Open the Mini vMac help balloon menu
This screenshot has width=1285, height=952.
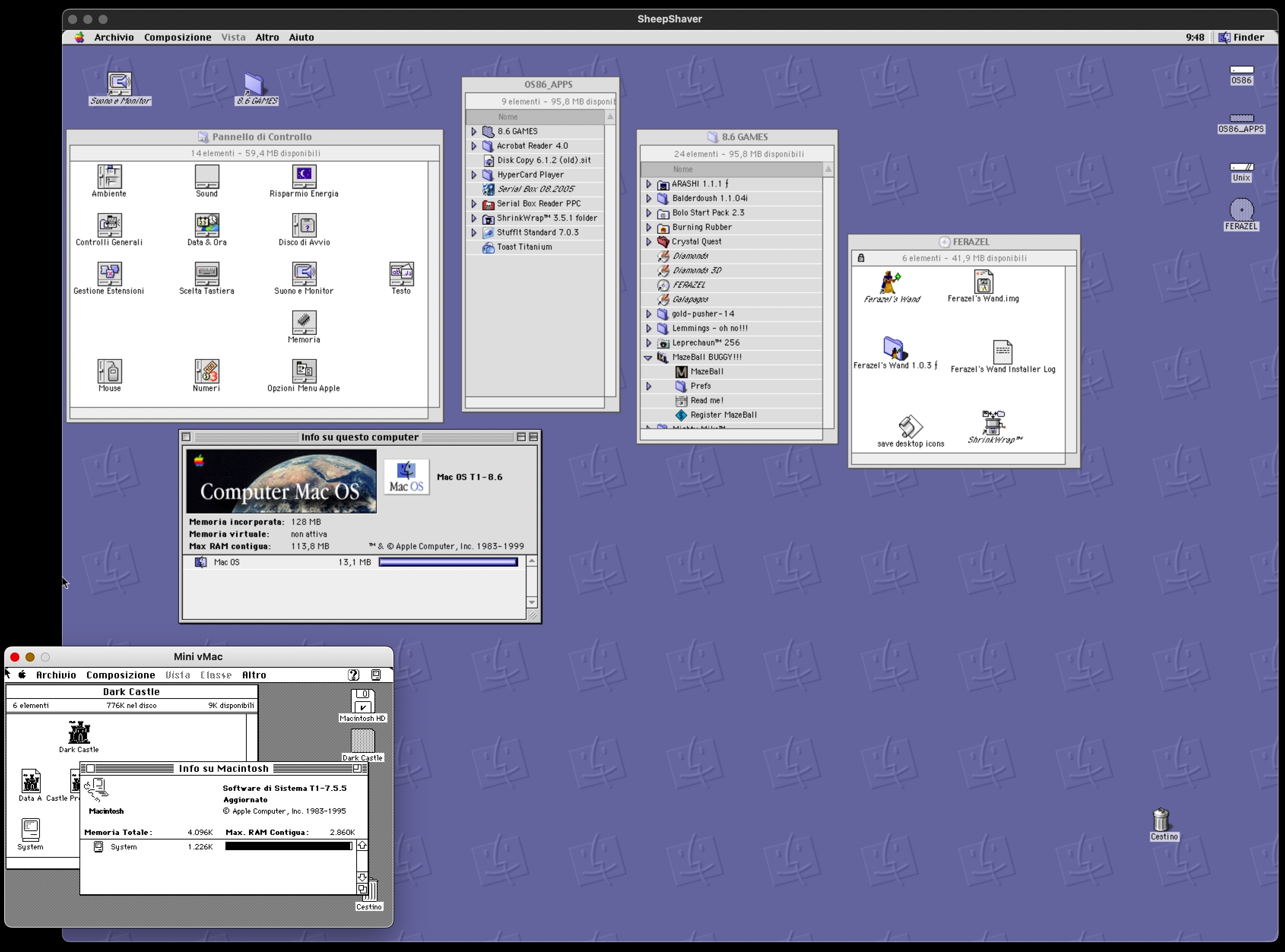354,675
